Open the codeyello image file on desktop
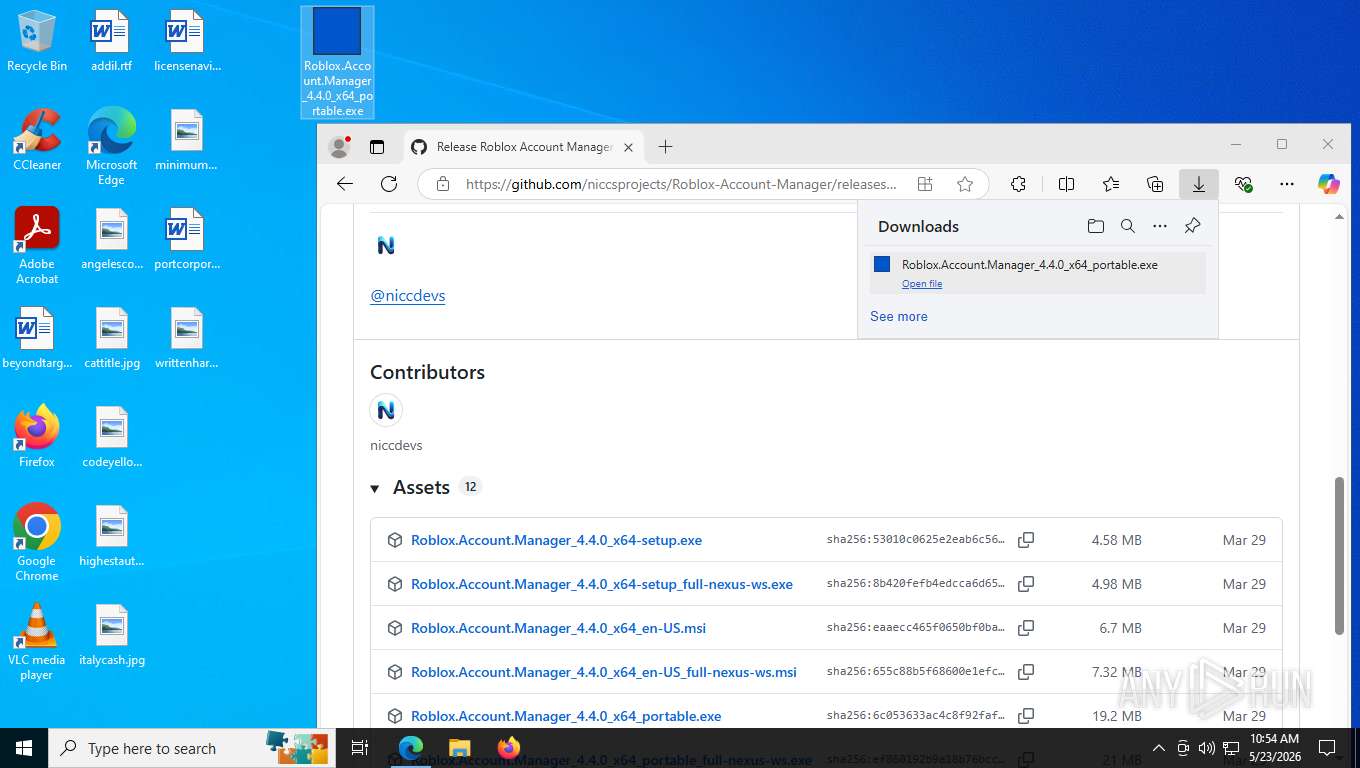The image size is (1360, 768). coord(111,437)
